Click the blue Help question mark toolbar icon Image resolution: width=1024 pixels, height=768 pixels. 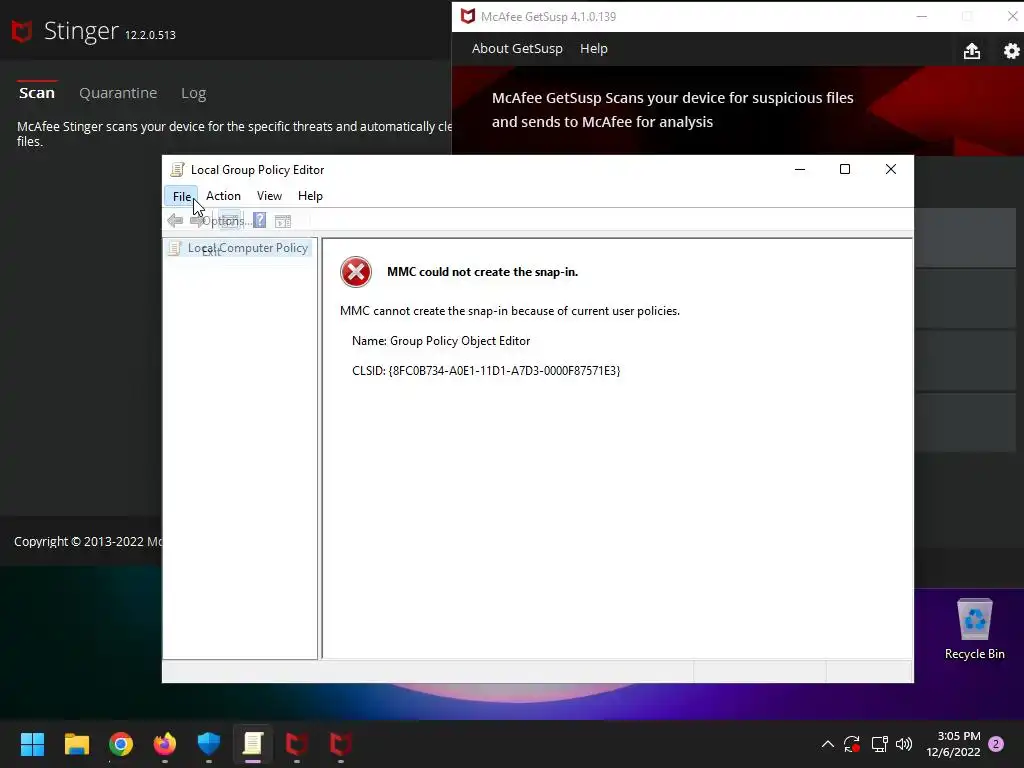[x=259, y=221]
